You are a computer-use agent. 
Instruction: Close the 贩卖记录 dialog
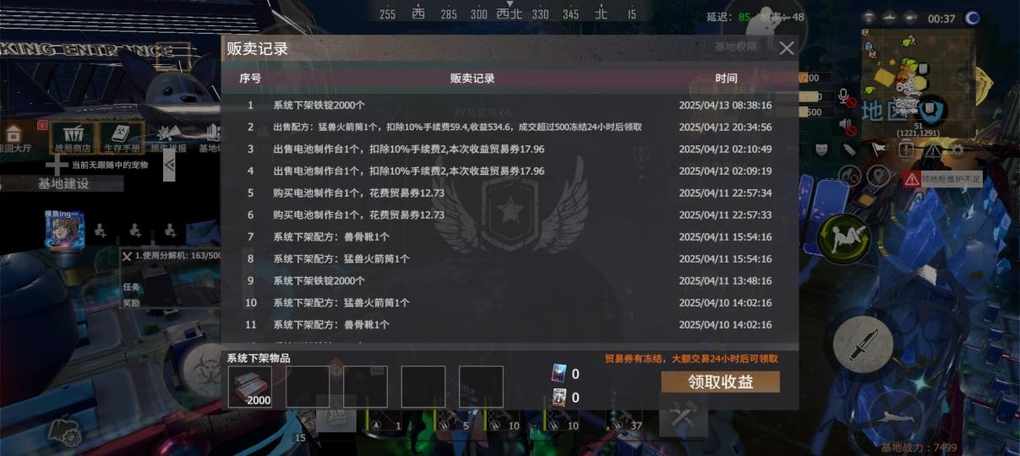tap(786, 48)
